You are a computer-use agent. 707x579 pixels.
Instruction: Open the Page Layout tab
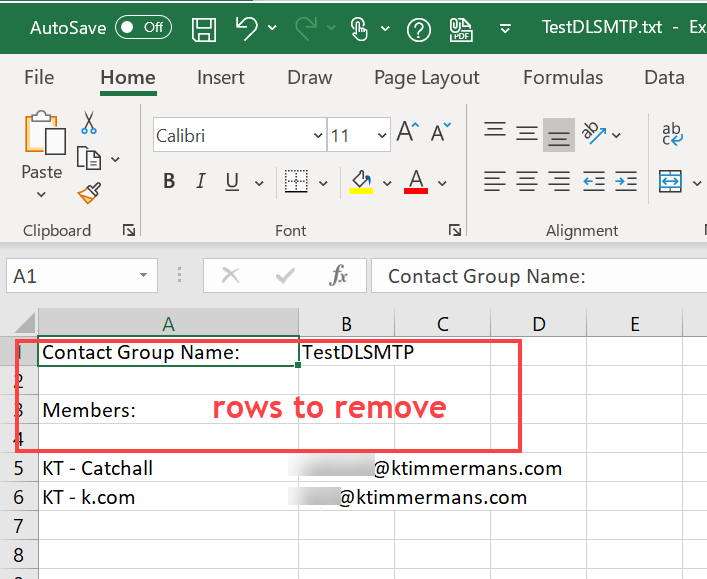427,78
